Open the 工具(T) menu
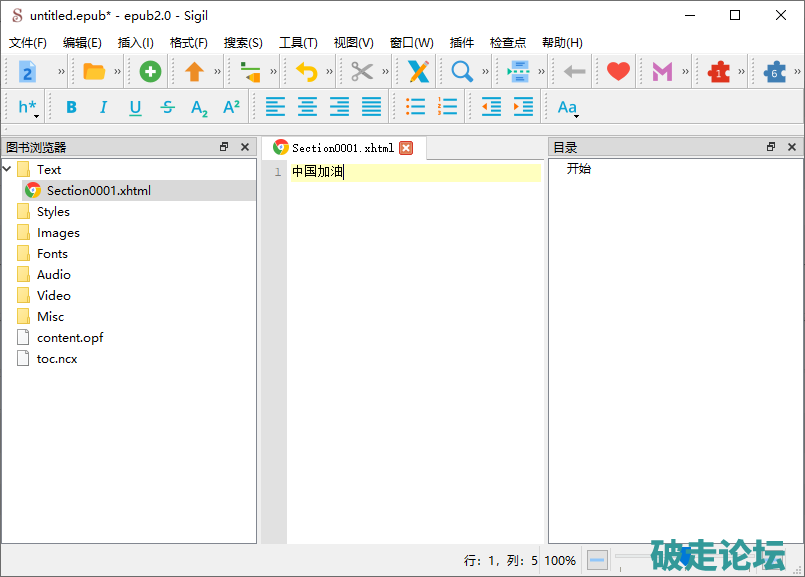 tap(297, 43)
